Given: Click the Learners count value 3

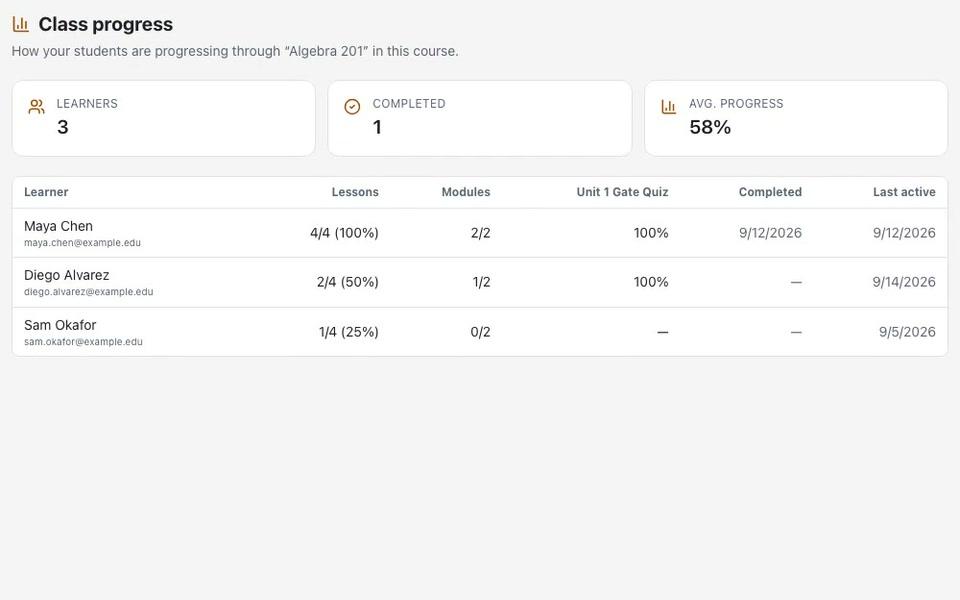Looking at the screenshot, I should point(62,127).
